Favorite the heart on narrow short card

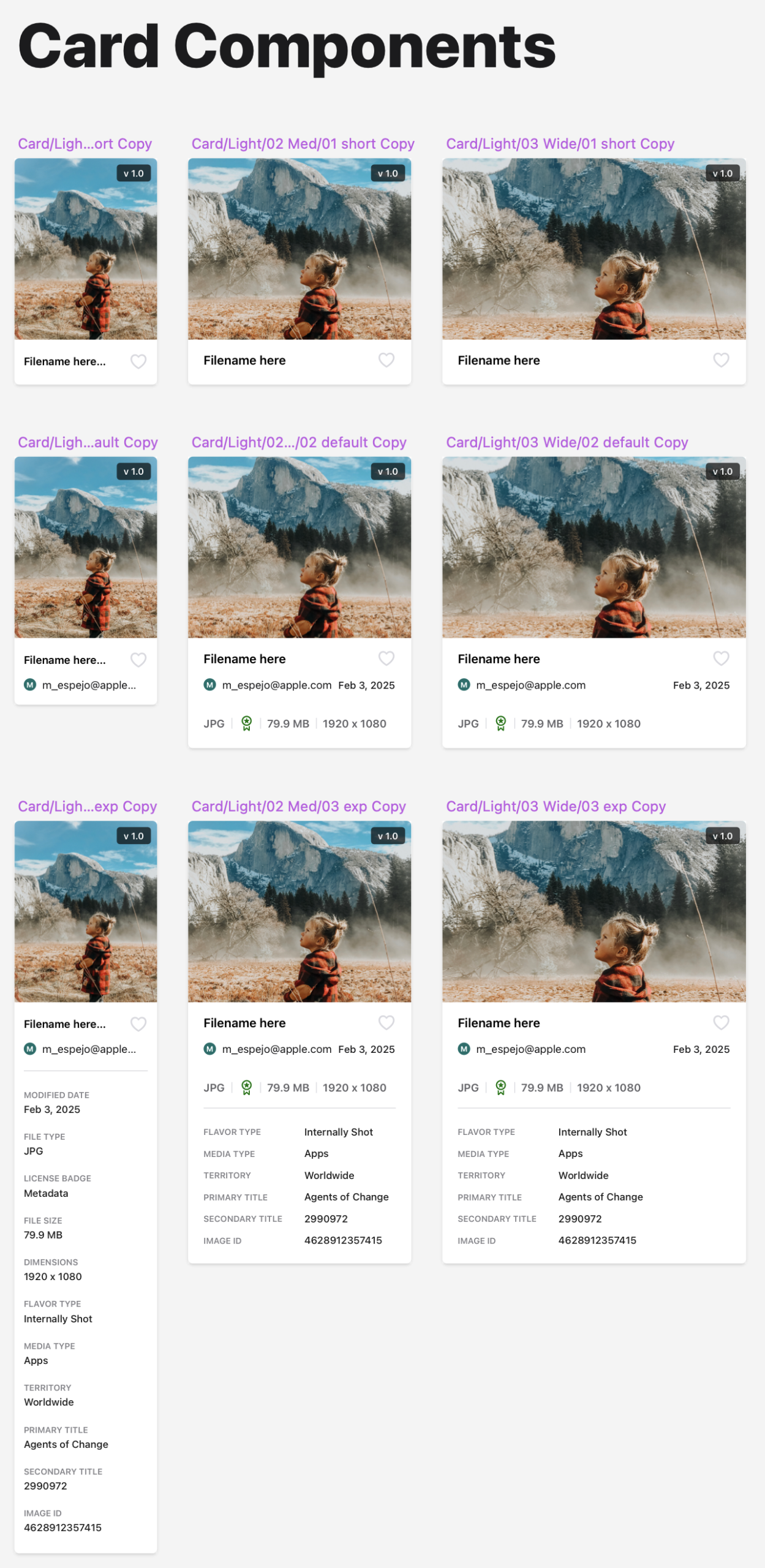(x=138, y=361)
